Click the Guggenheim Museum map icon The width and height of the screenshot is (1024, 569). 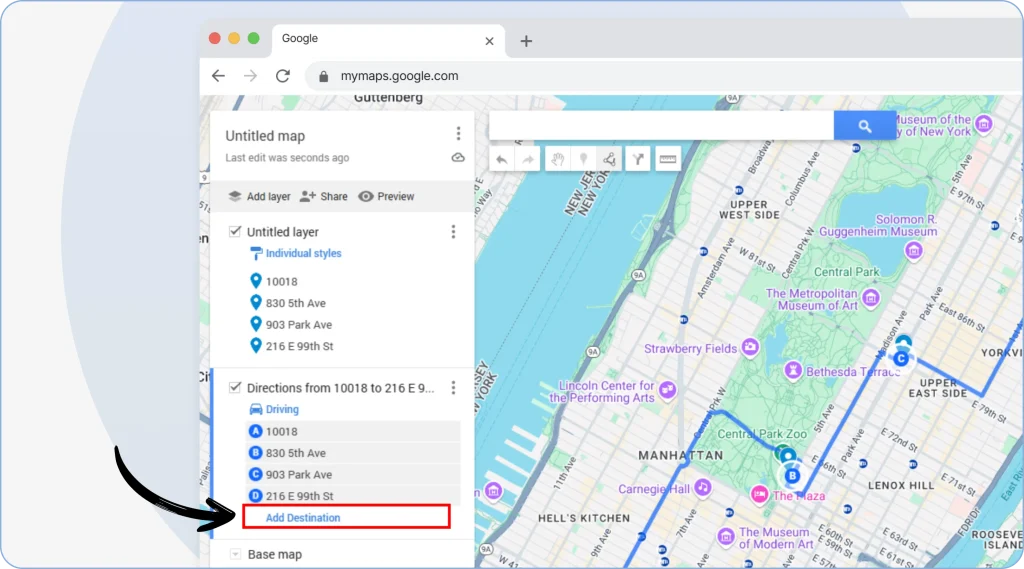[x=914, y=250]
